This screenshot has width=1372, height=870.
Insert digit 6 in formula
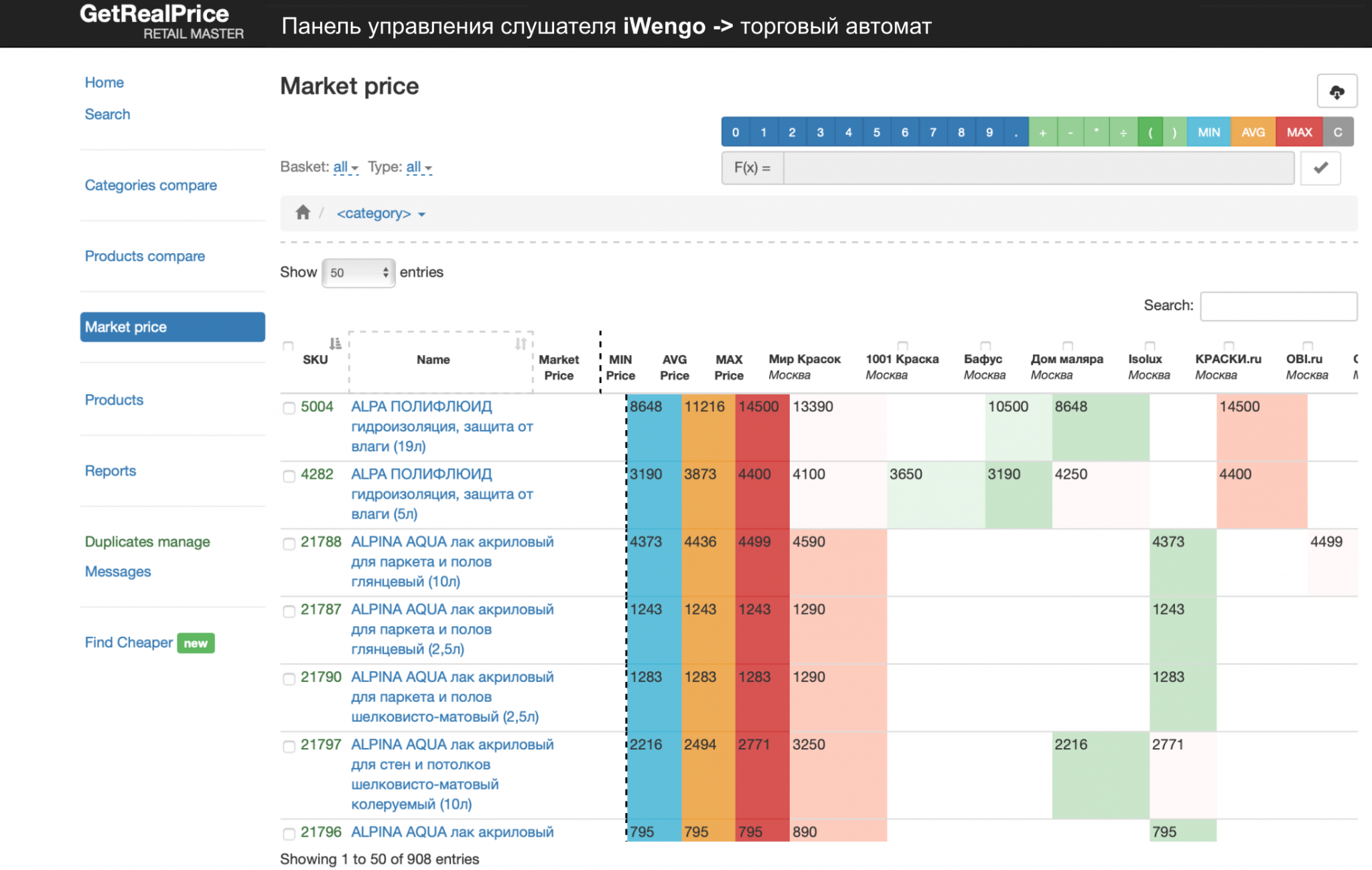click(904, 132)
